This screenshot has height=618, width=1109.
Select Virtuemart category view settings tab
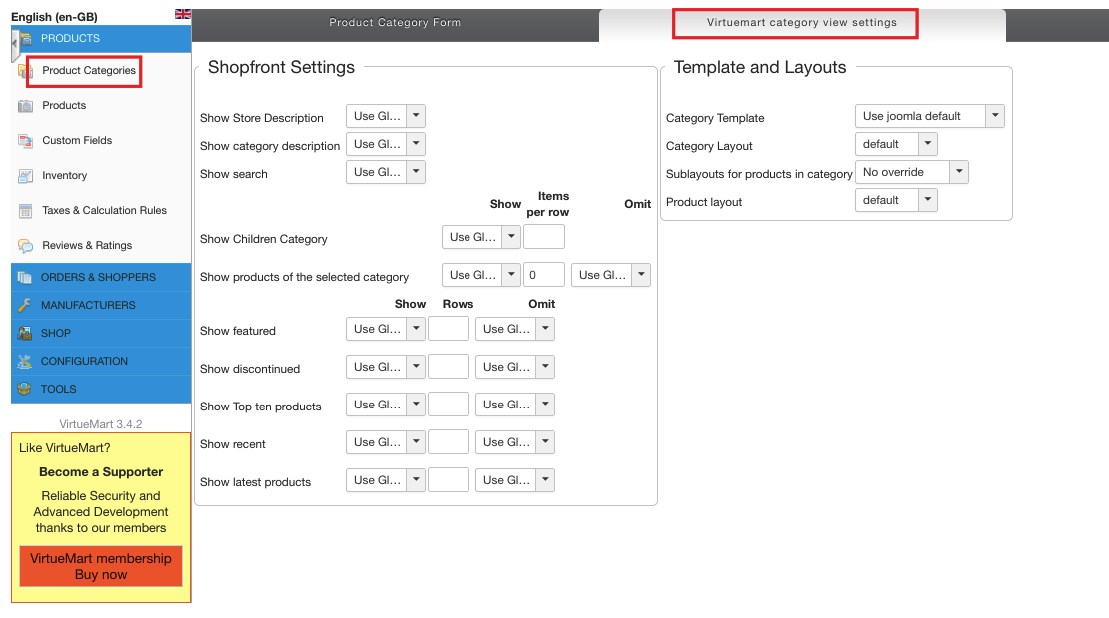tap(801, 23)
